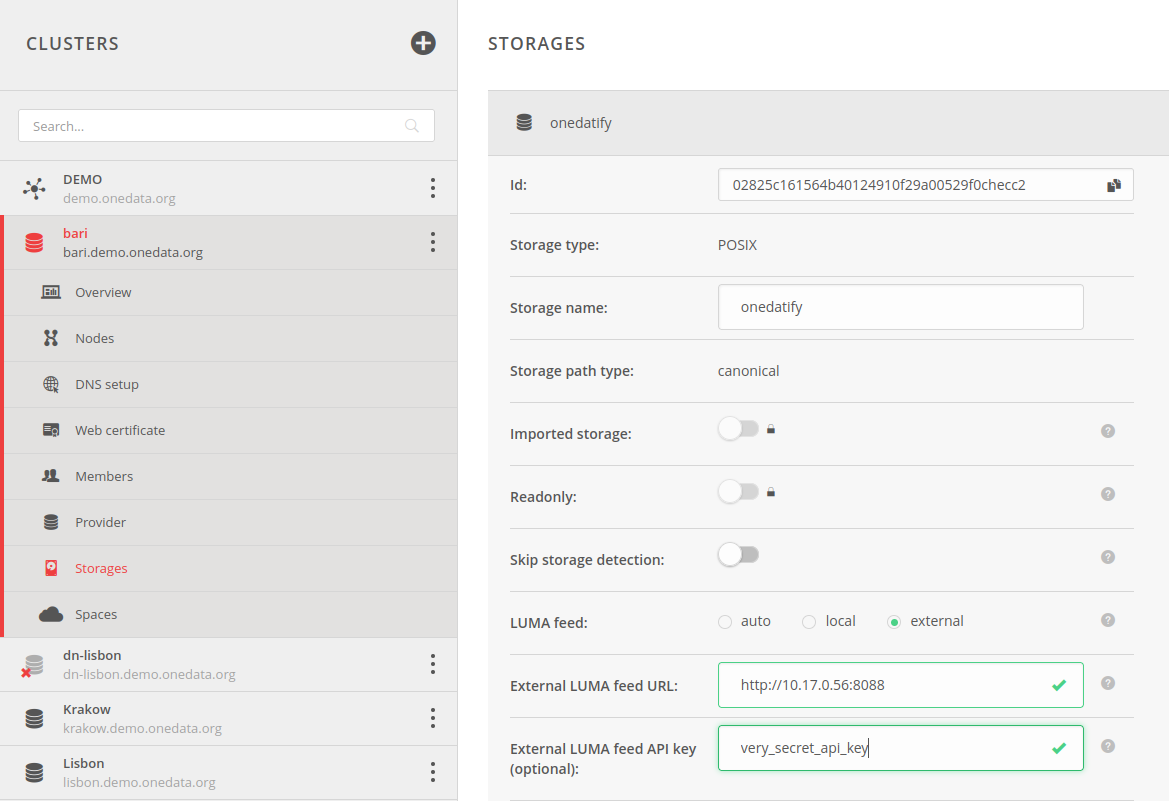This screenshot has width=1169, height=801.
Task: Toggle the Imported storage switch
Action: point(738,429)
